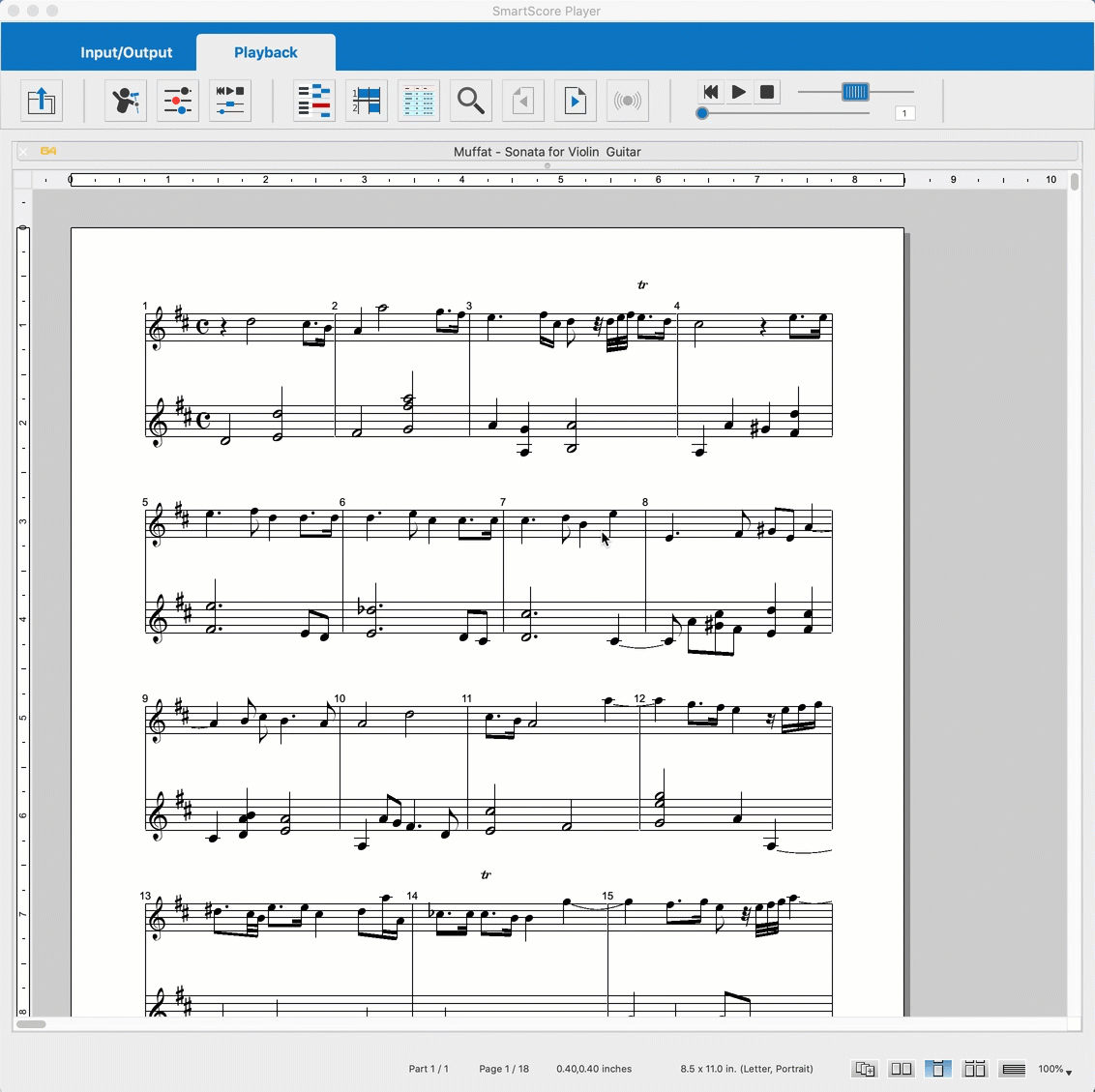The height and width of the screenshot is (1092, 1095).
Task: Click the 'Part 1 / 1' status text
Action: point(429,1069)
